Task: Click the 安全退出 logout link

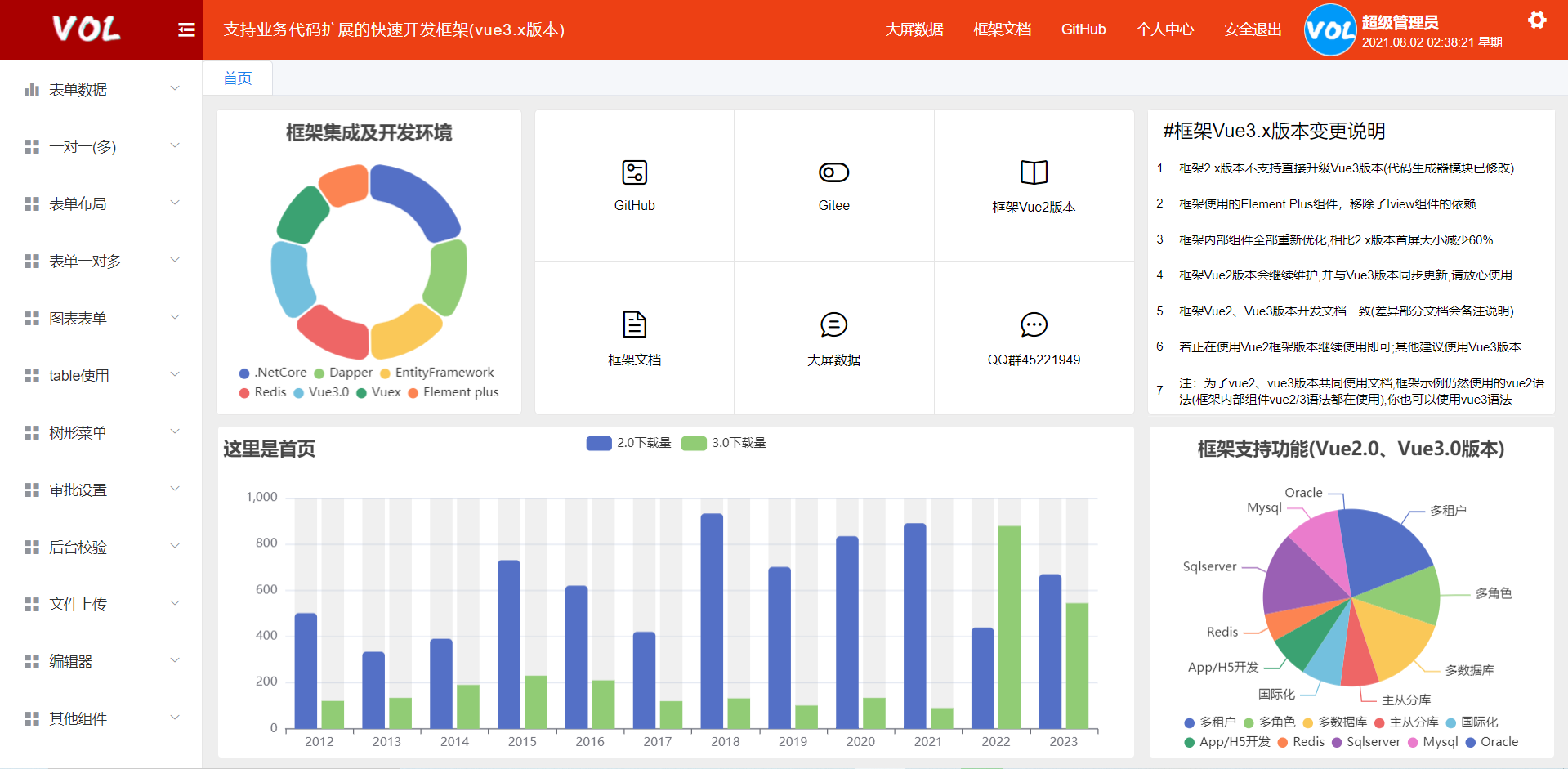Action: click(x=1252, y=29)
